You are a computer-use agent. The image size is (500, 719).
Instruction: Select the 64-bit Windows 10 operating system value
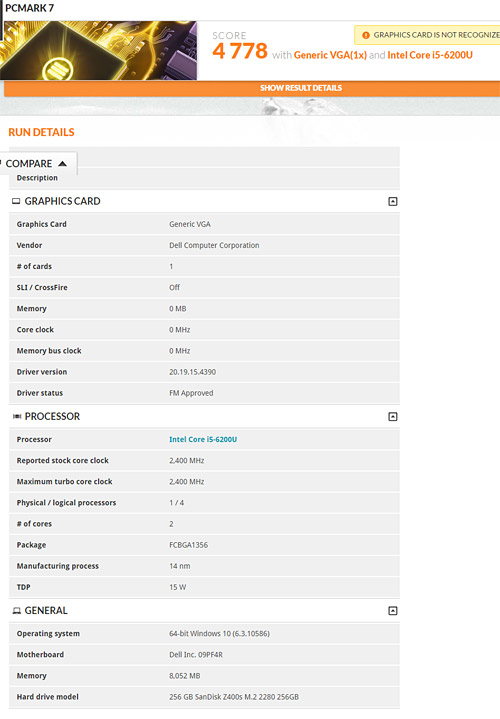[x=219, y=634]
